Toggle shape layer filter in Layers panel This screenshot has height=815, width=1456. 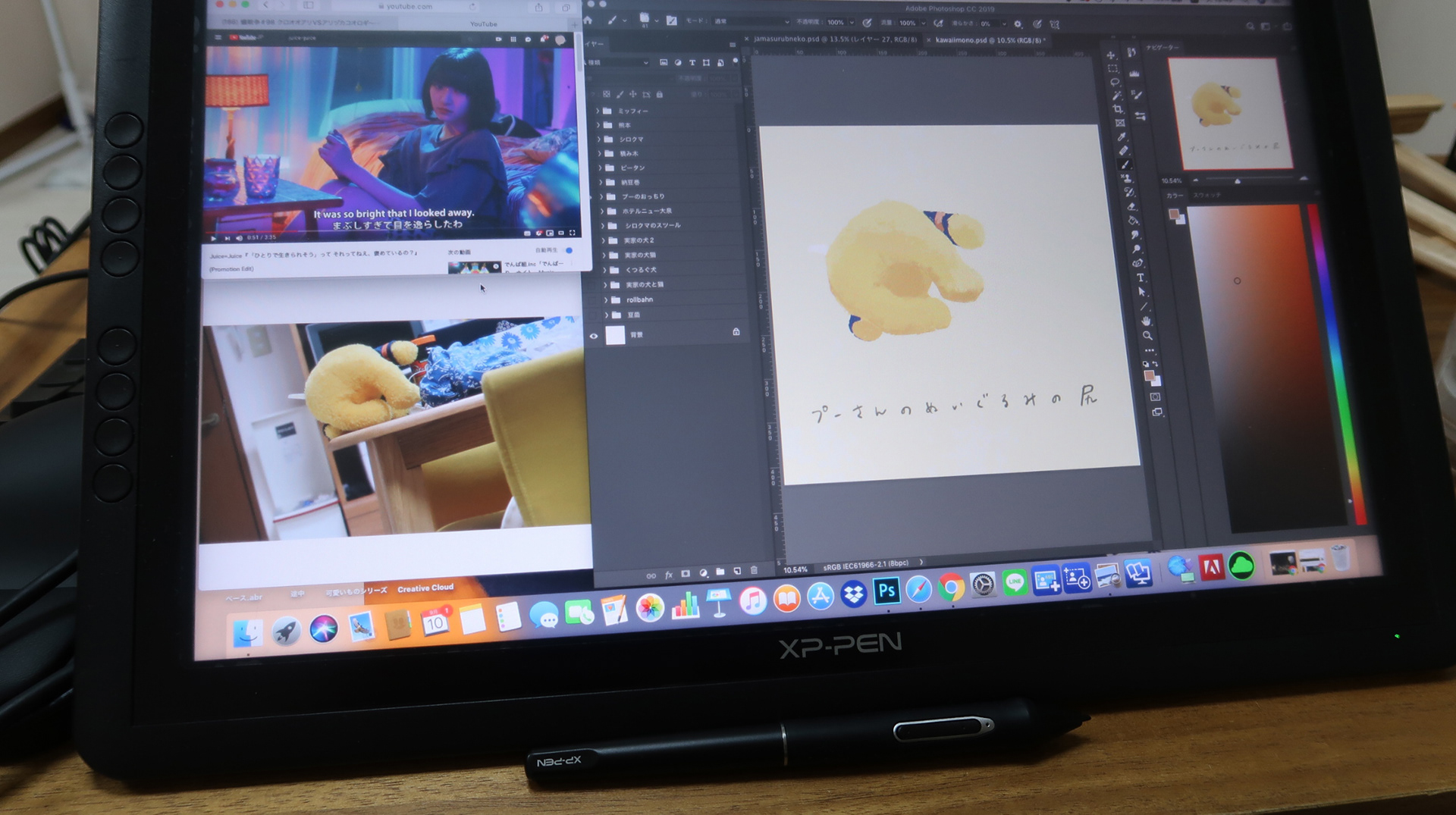click(706, 62)
